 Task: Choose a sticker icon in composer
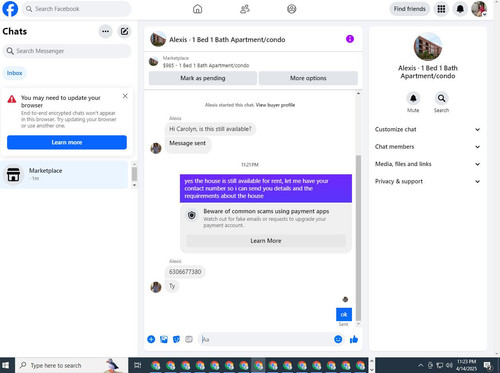[176, 339]
